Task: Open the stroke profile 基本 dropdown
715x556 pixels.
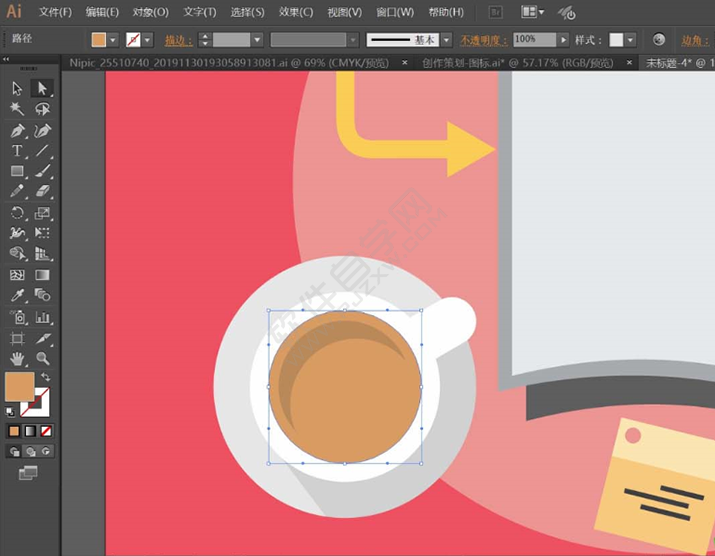Action: (444, 40)
